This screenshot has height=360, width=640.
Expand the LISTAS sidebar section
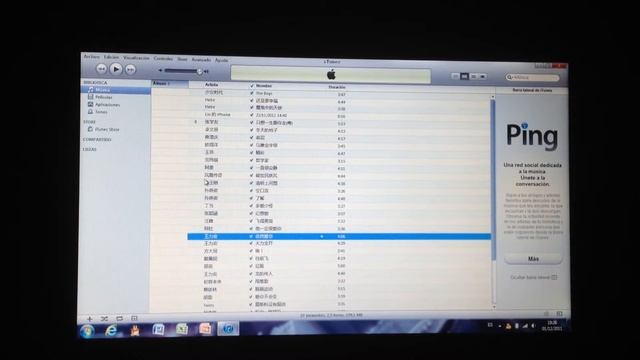point(90,149)
